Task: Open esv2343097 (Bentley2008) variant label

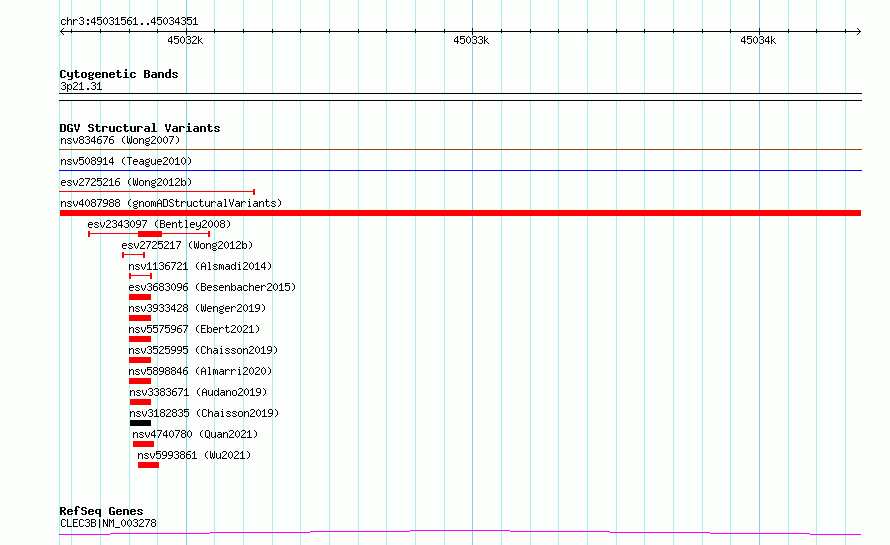Action: (159, 224)
